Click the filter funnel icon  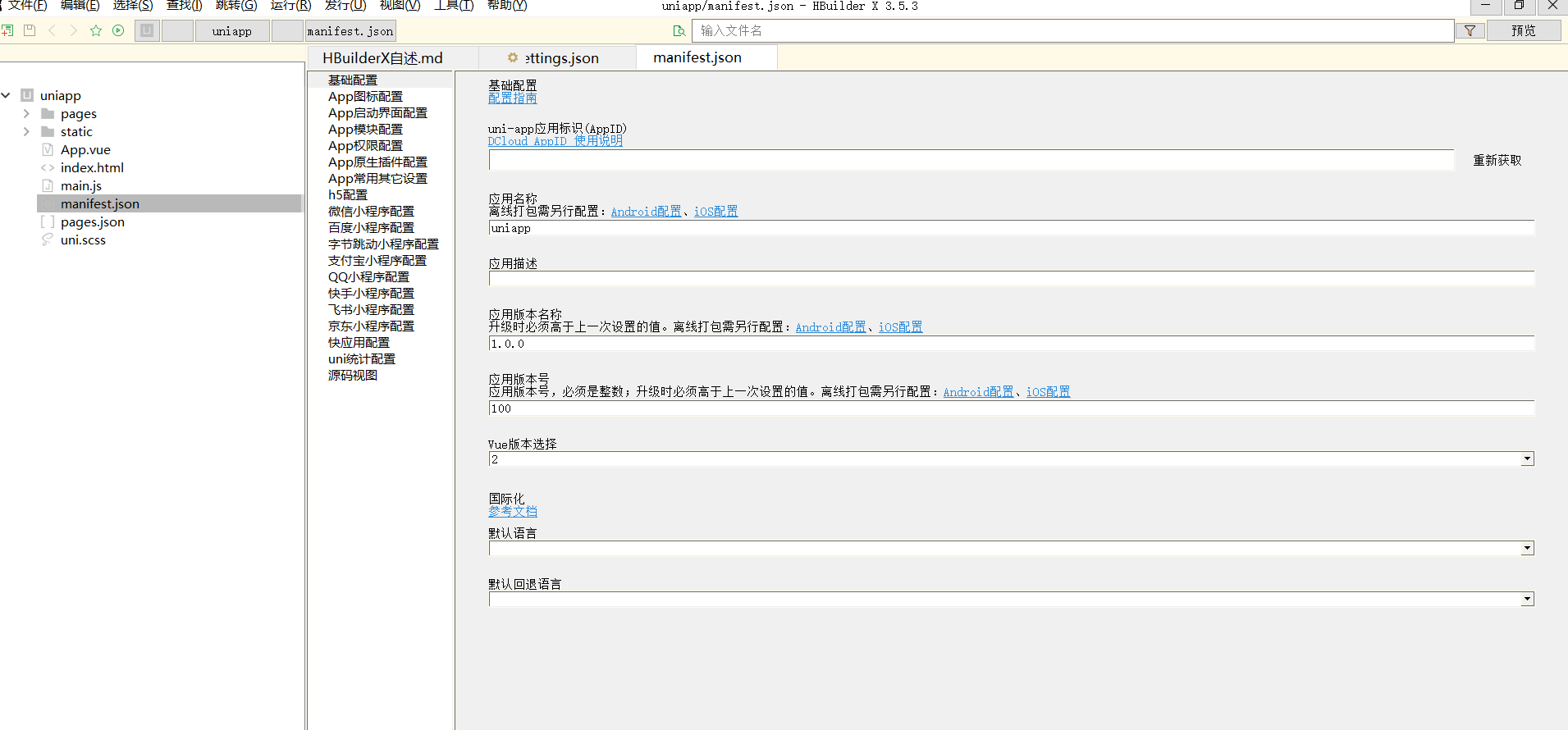[1470, 30]
